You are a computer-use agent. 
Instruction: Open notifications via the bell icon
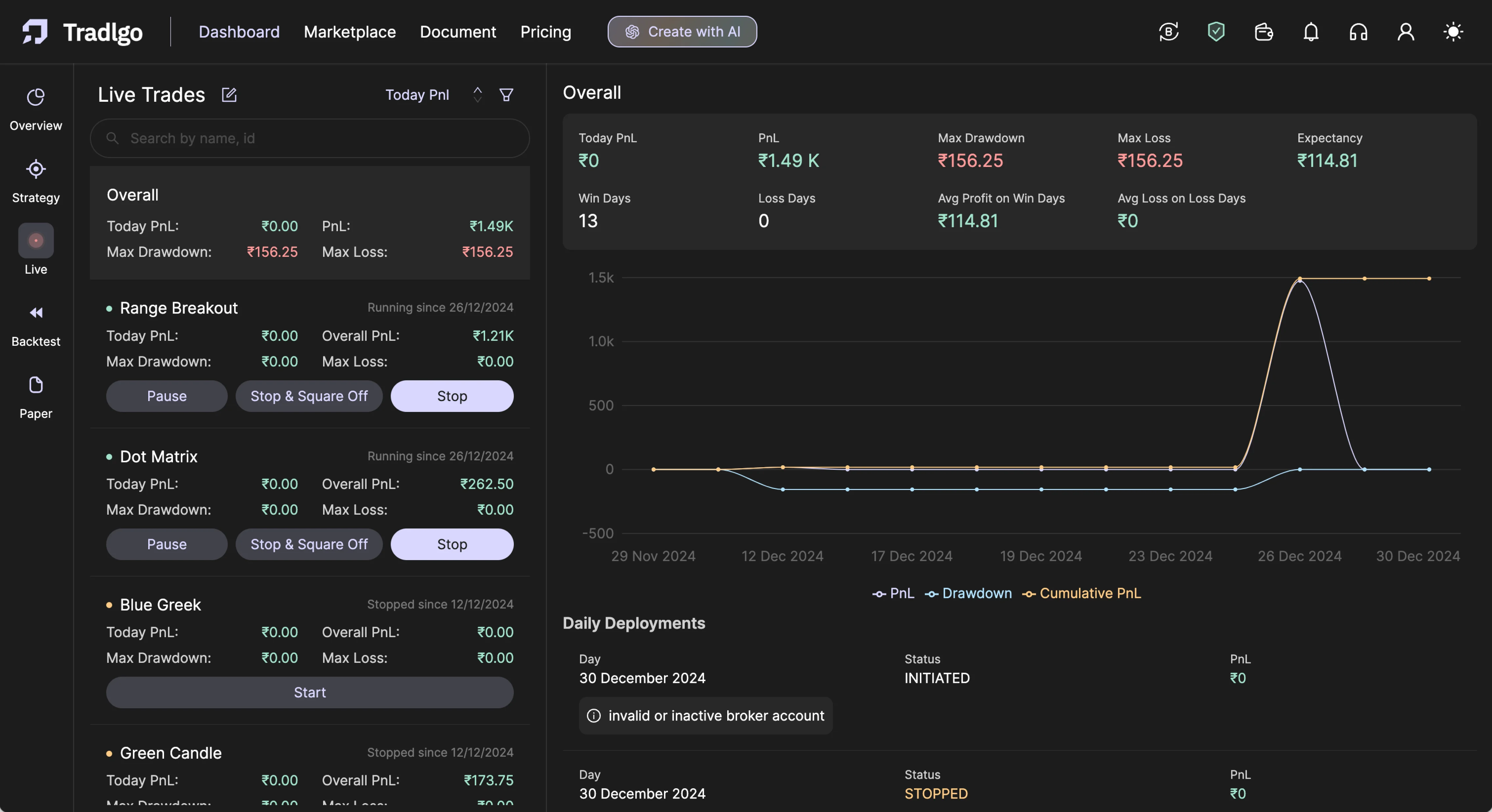[1310, 32]
